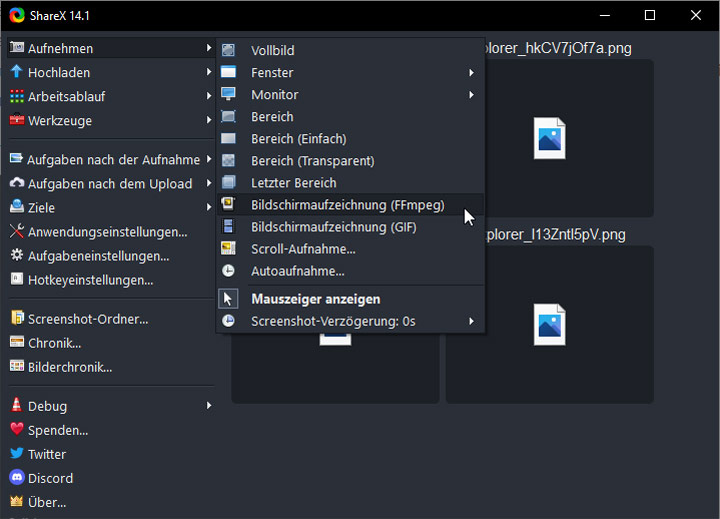Expand Screenshot-Verzögerung submenu arrow
The width and height of the screenshot is (720, 519).
pyautogui.click(x=471, y=321)
